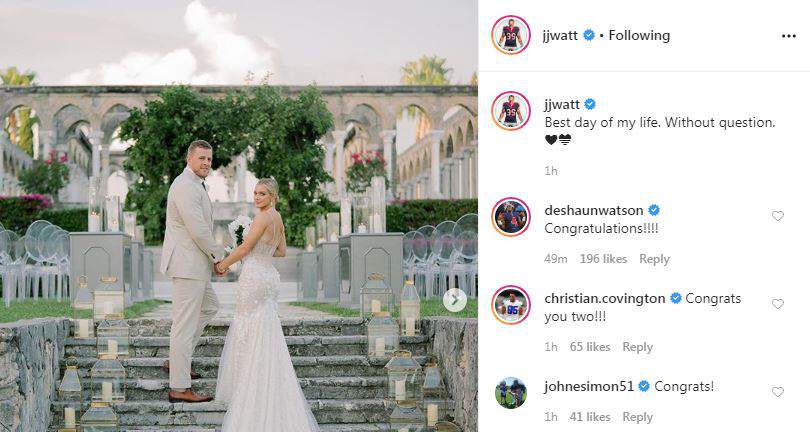The height and width of the screenshot is (432, 810).
Task: Reply to deshaunwatson's comment
Action: [x=654, y=259]
